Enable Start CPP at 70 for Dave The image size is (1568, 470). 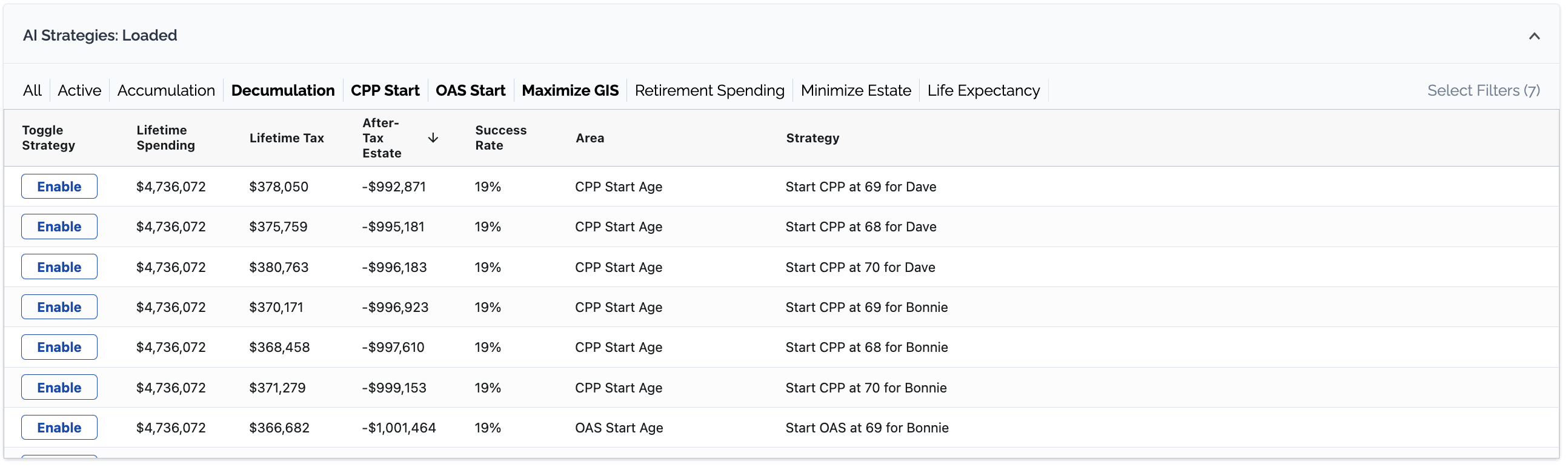point(59,266)
